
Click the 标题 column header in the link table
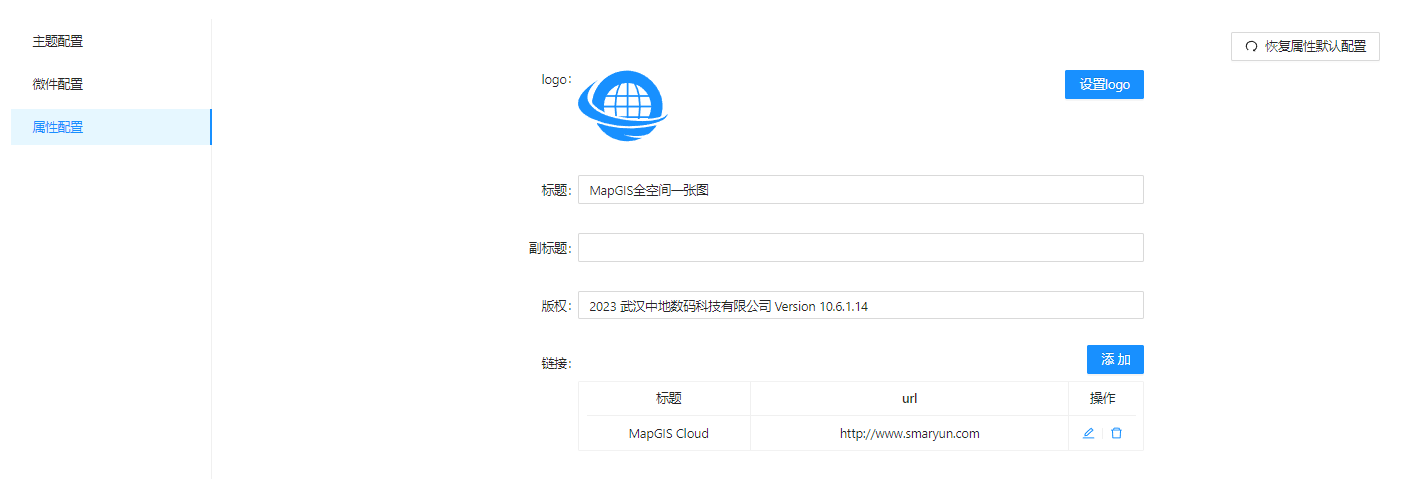click(x=668, y=398)
